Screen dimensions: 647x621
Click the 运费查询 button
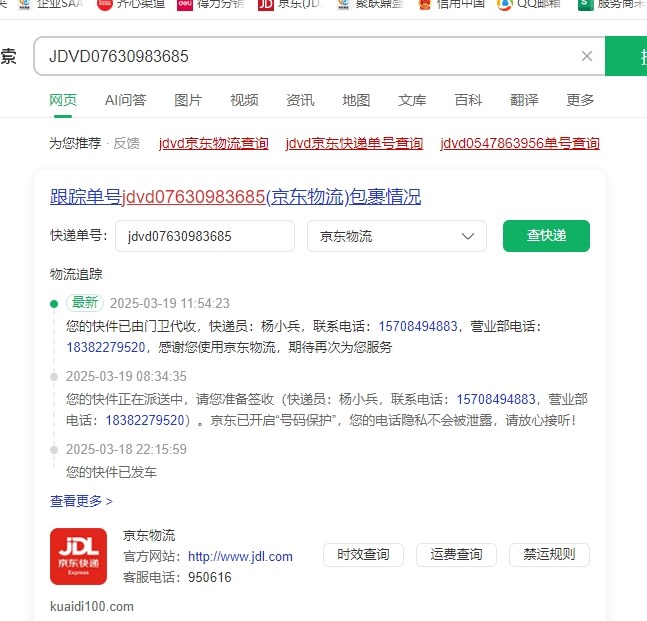pyautogui.click(x=456, y=555)
